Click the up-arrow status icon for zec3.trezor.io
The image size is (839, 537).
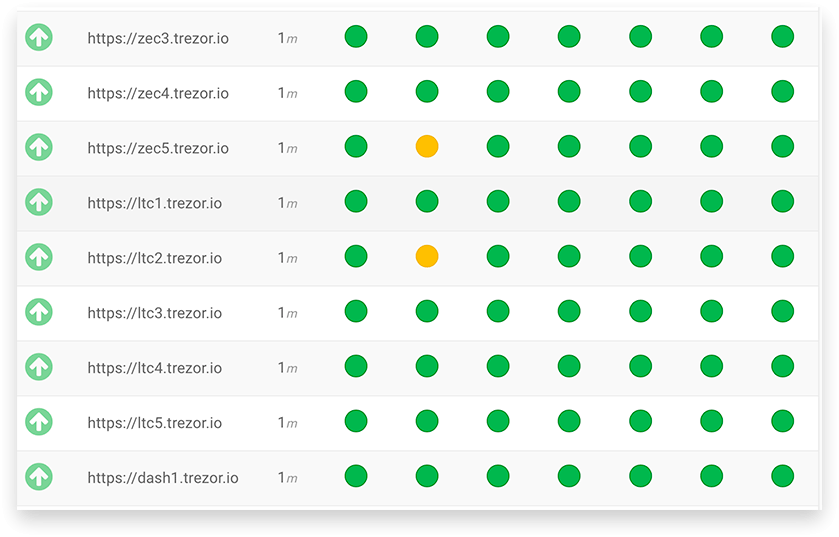pyautogui.click(x=39, y=37)
